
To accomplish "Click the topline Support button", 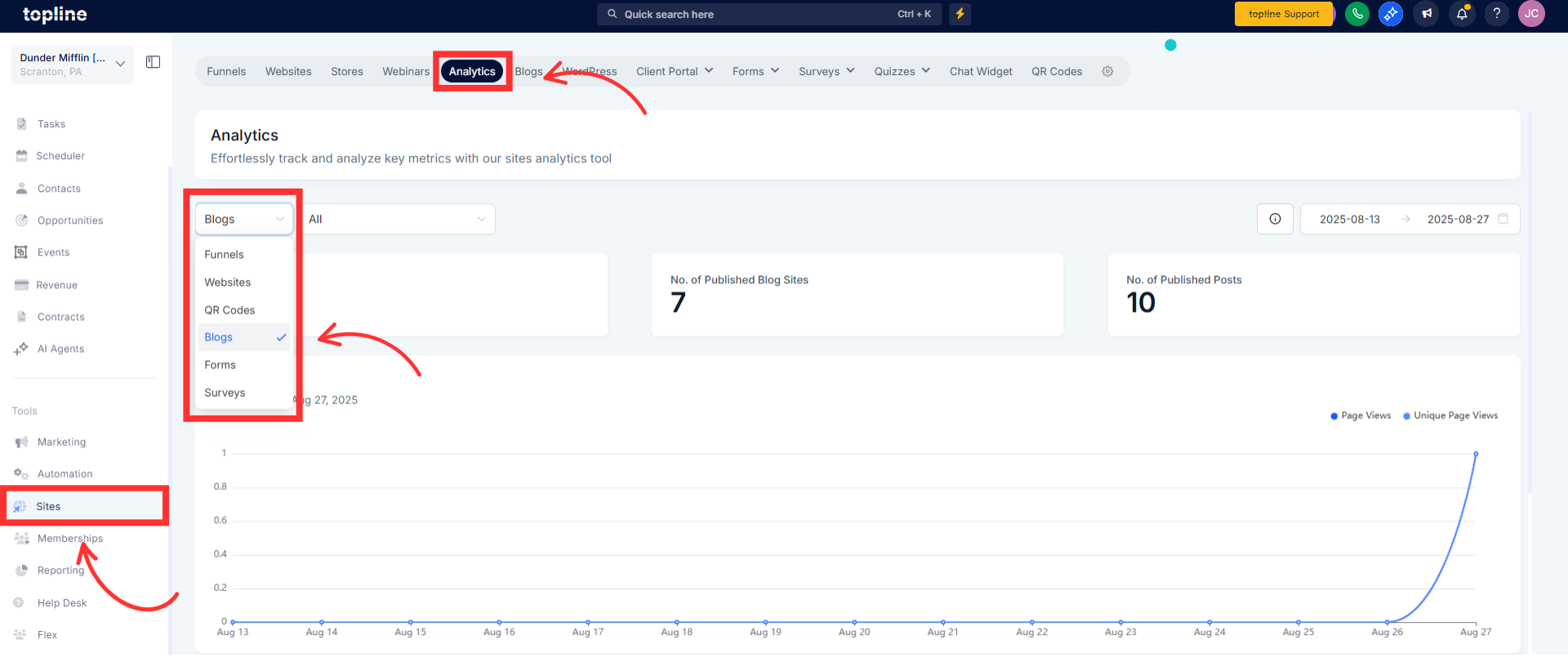I will point(1284,14).
